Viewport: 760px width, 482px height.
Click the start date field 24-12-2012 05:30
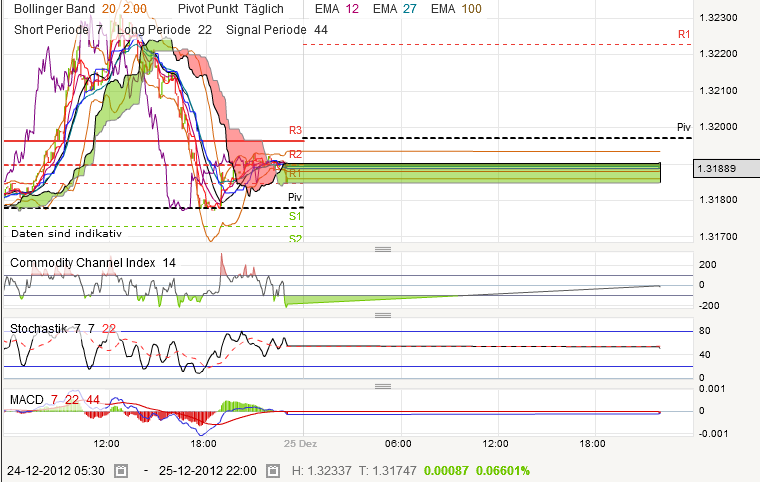(56, 471)
